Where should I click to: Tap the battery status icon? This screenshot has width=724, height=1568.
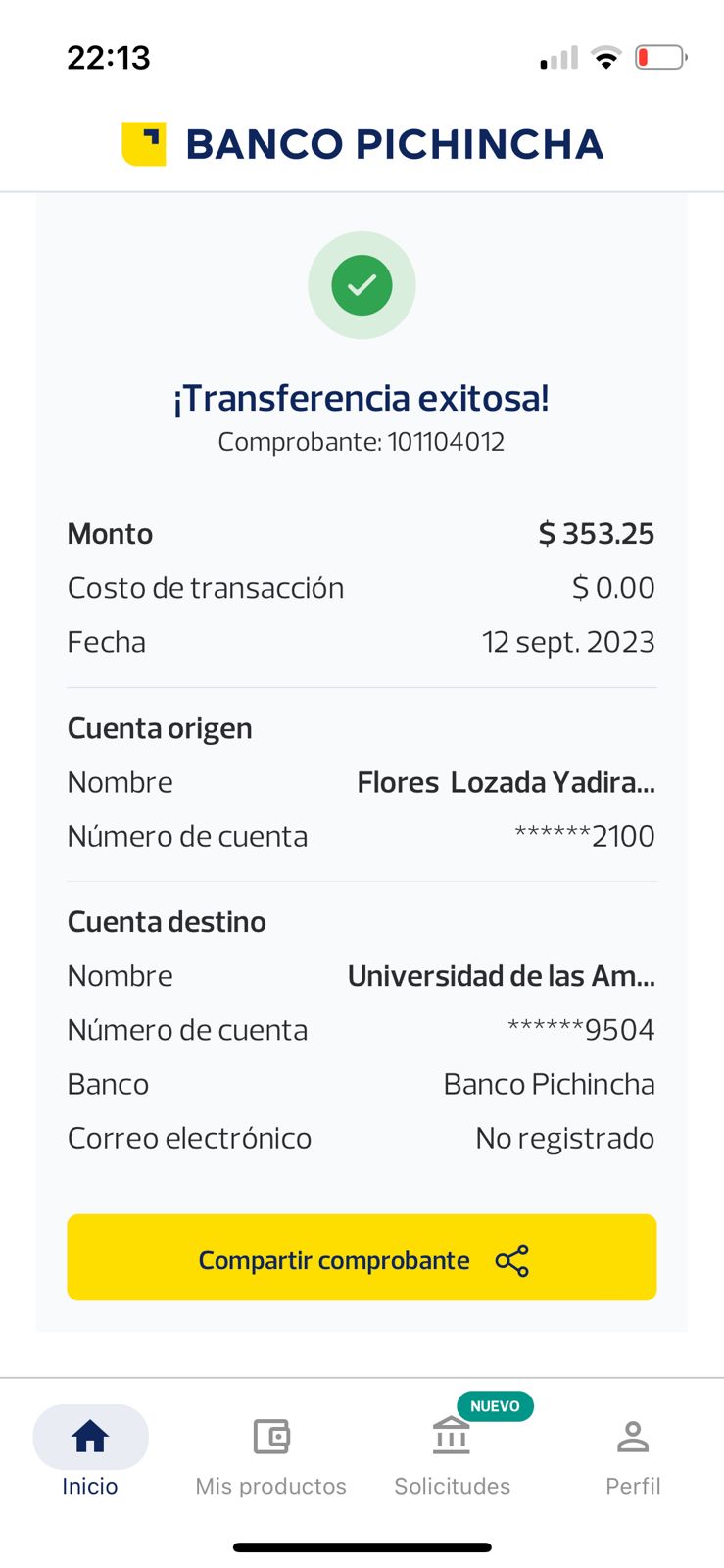(x=660, y=58)
